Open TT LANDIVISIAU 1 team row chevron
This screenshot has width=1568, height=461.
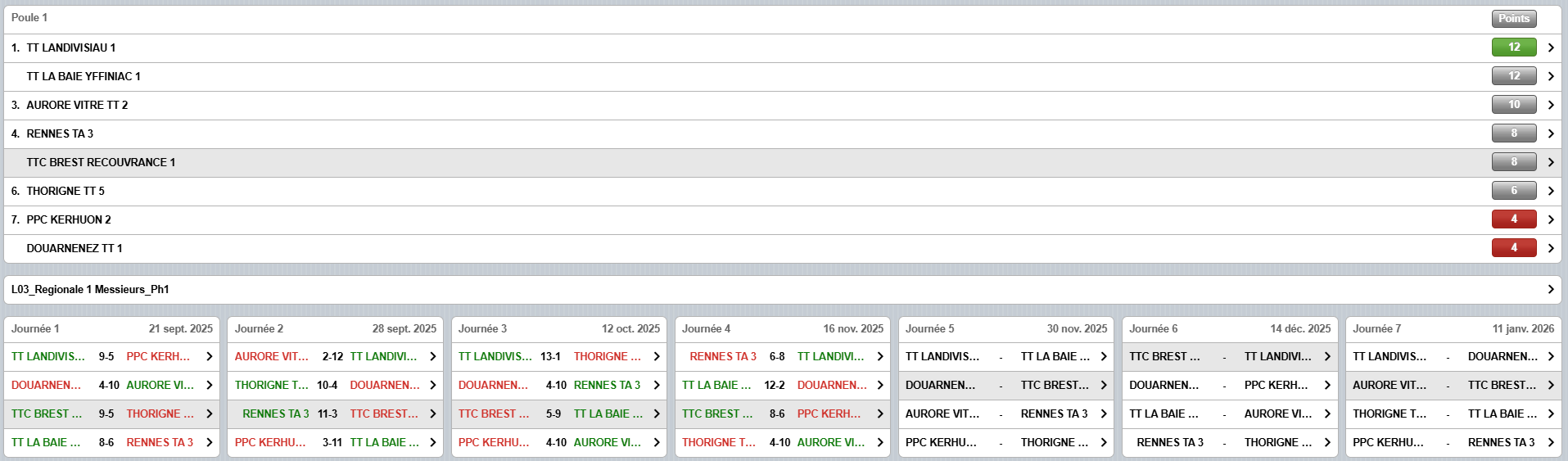(1550, 48)
